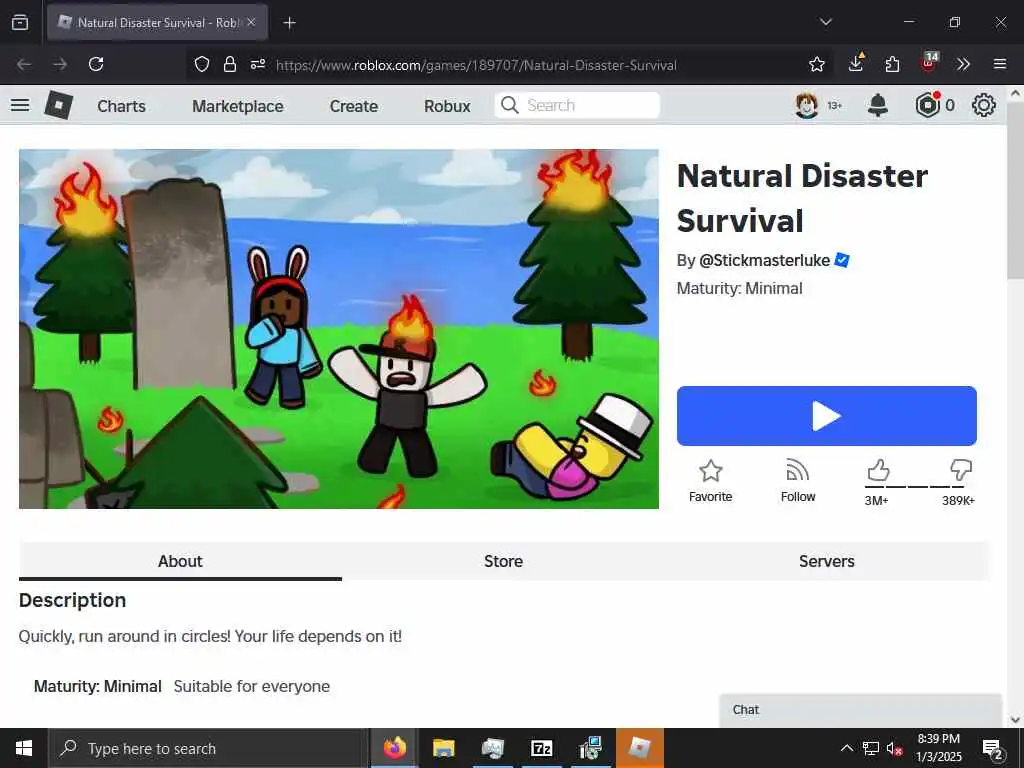The height and width of the screenshot is (768, 1024).
Task: Show hidden system tray icons
Action: point(846,748)
